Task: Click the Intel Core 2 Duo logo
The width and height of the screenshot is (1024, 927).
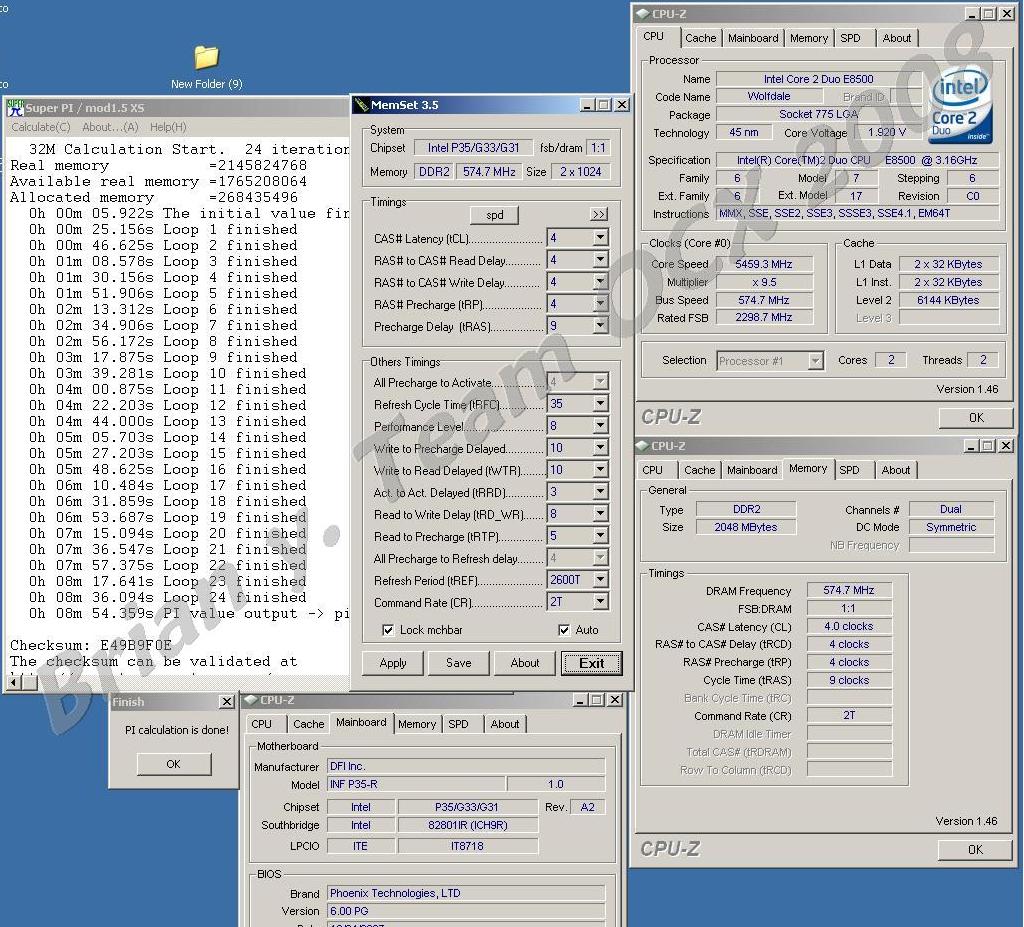Action: pos(960,105)
